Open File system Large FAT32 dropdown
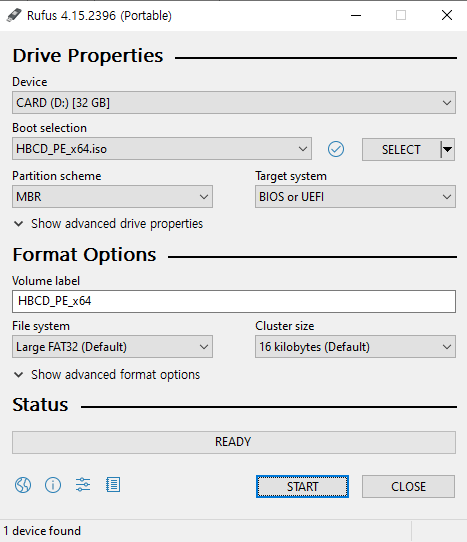 pyautogui.click(x=112, y=347)
